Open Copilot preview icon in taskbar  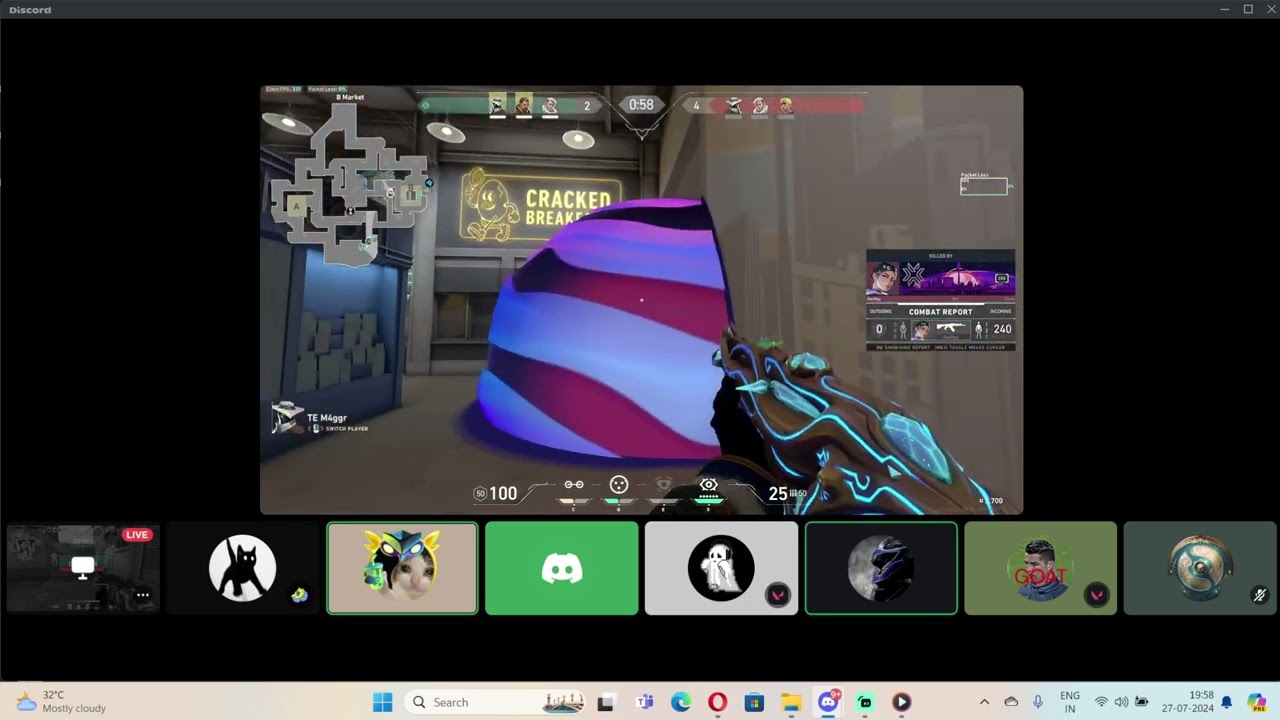(x=1257, y=702)
